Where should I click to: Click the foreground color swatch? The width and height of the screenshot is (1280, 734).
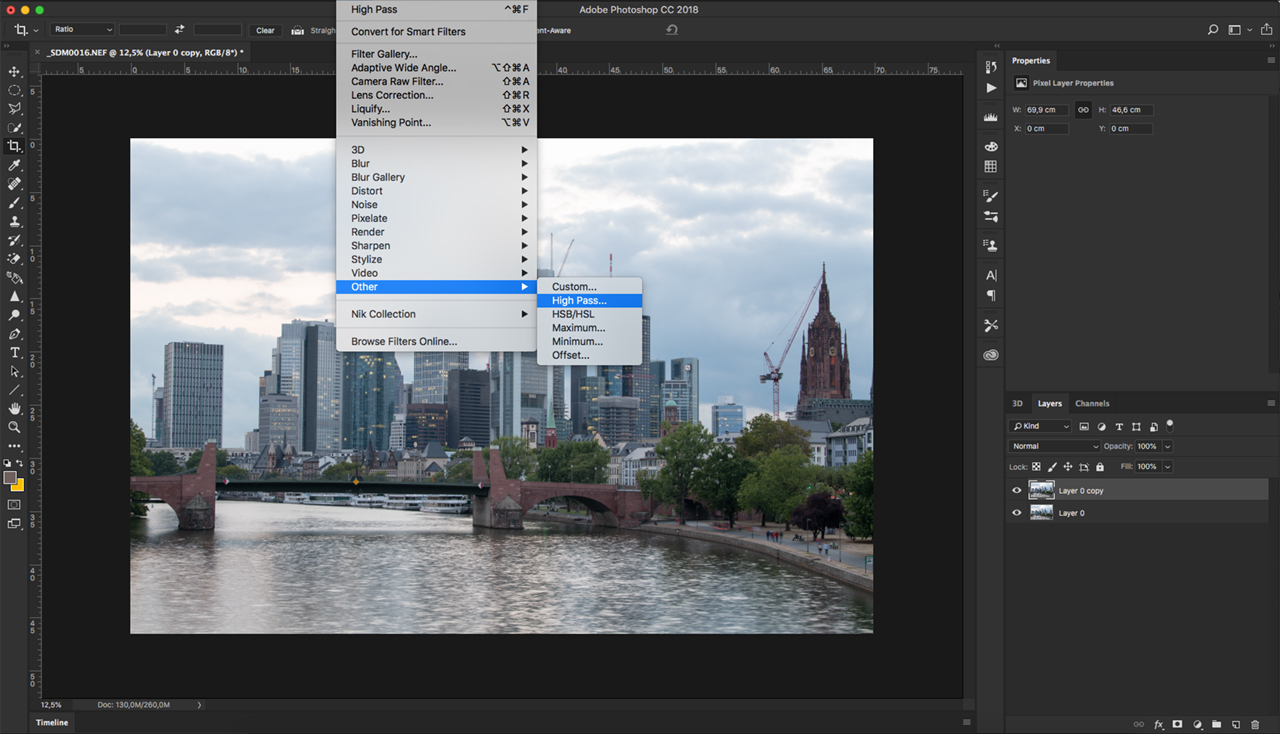(x=10, y=478)
